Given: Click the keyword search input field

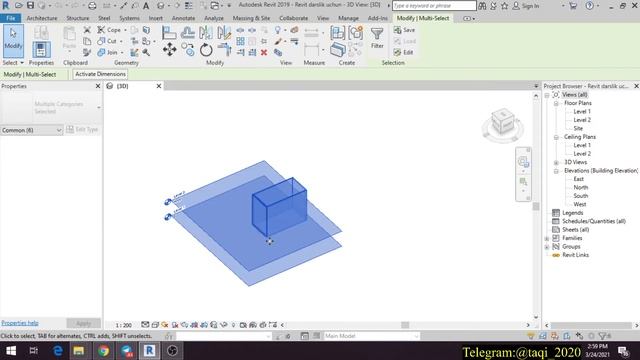Looking at the screenshot, I should tap(434, 6).
